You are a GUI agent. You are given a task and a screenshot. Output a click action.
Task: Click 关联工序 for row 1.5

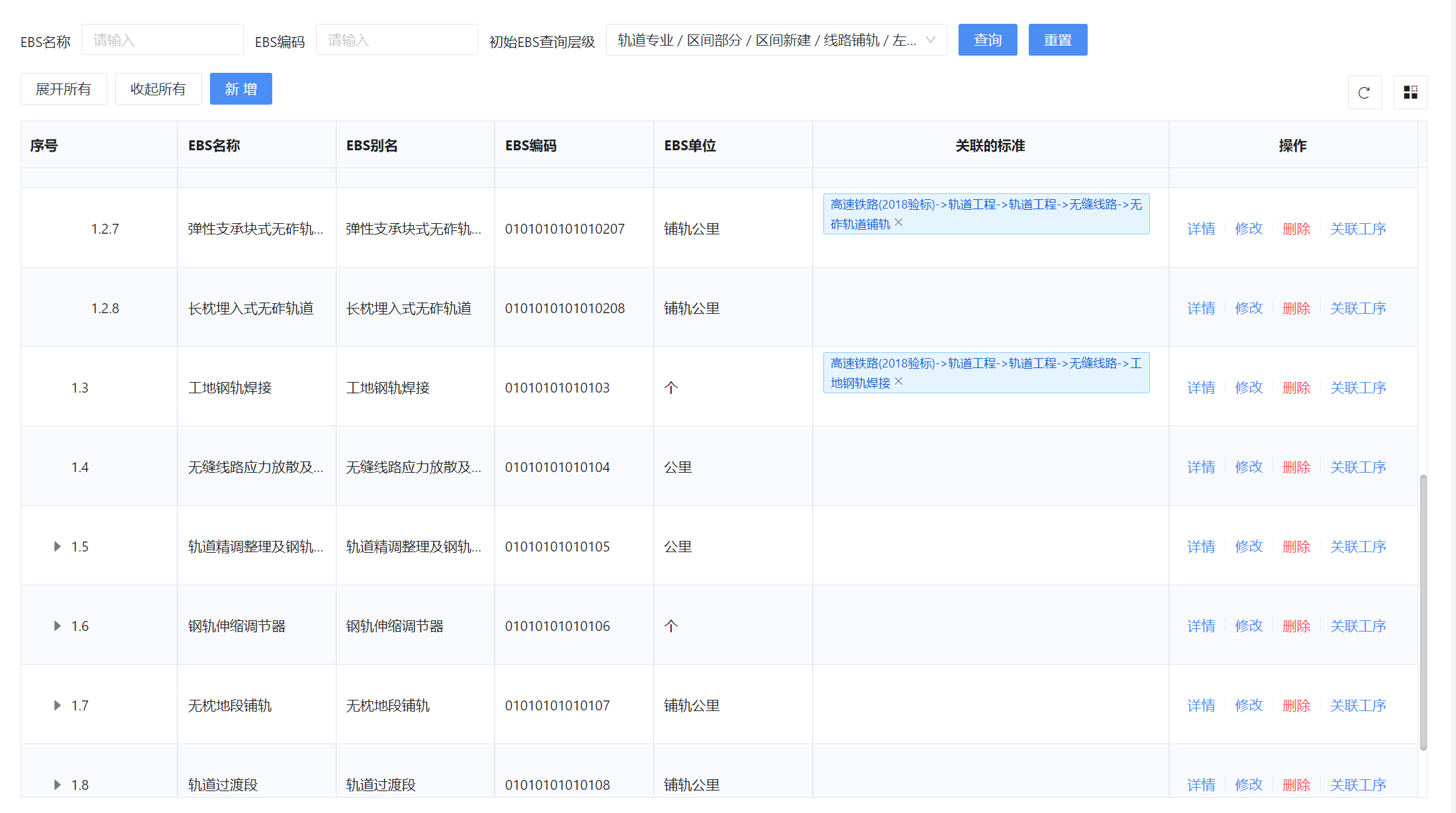coord(1358,547)
